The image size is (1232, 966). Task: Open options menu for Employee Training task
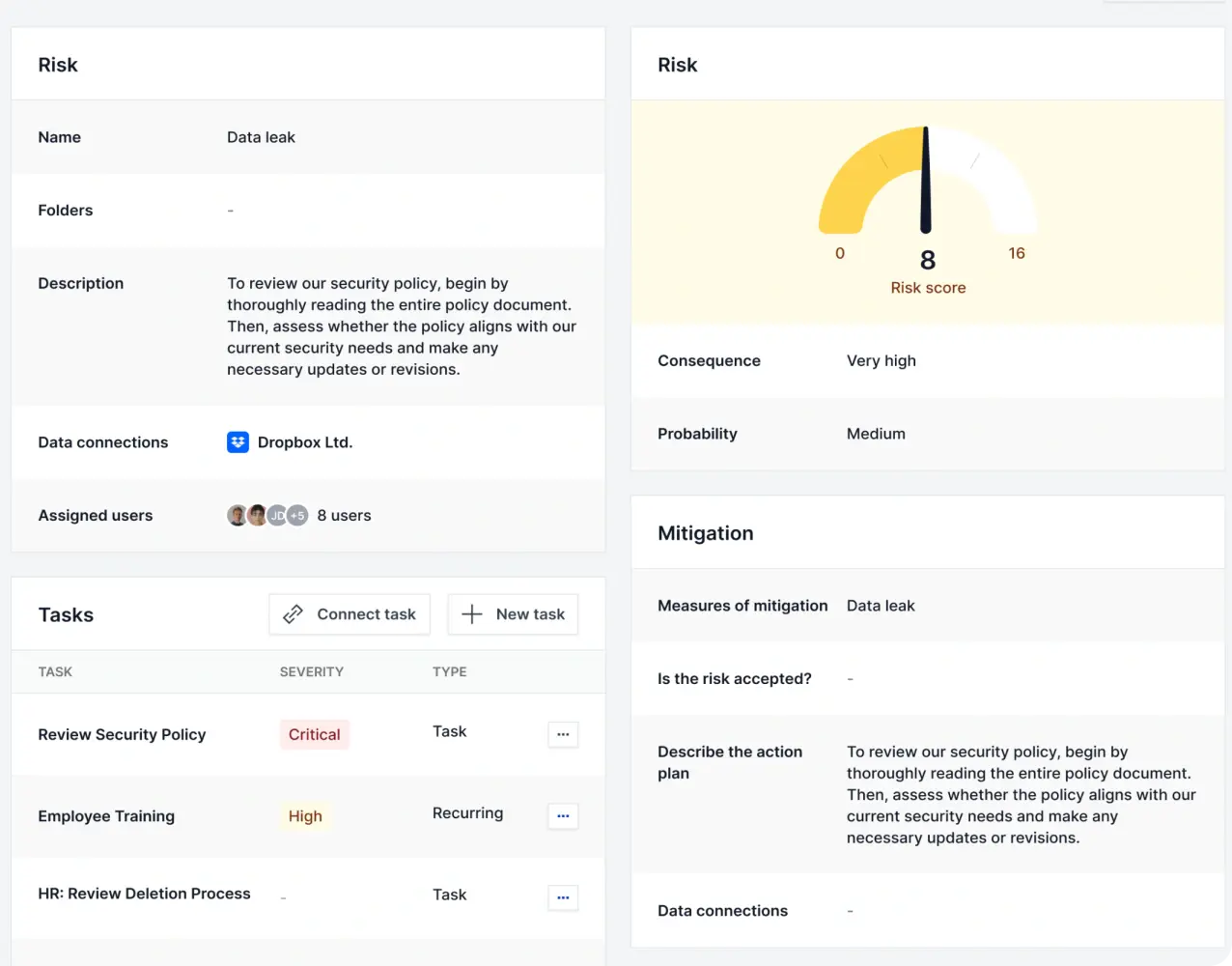[x=563, y=816]
